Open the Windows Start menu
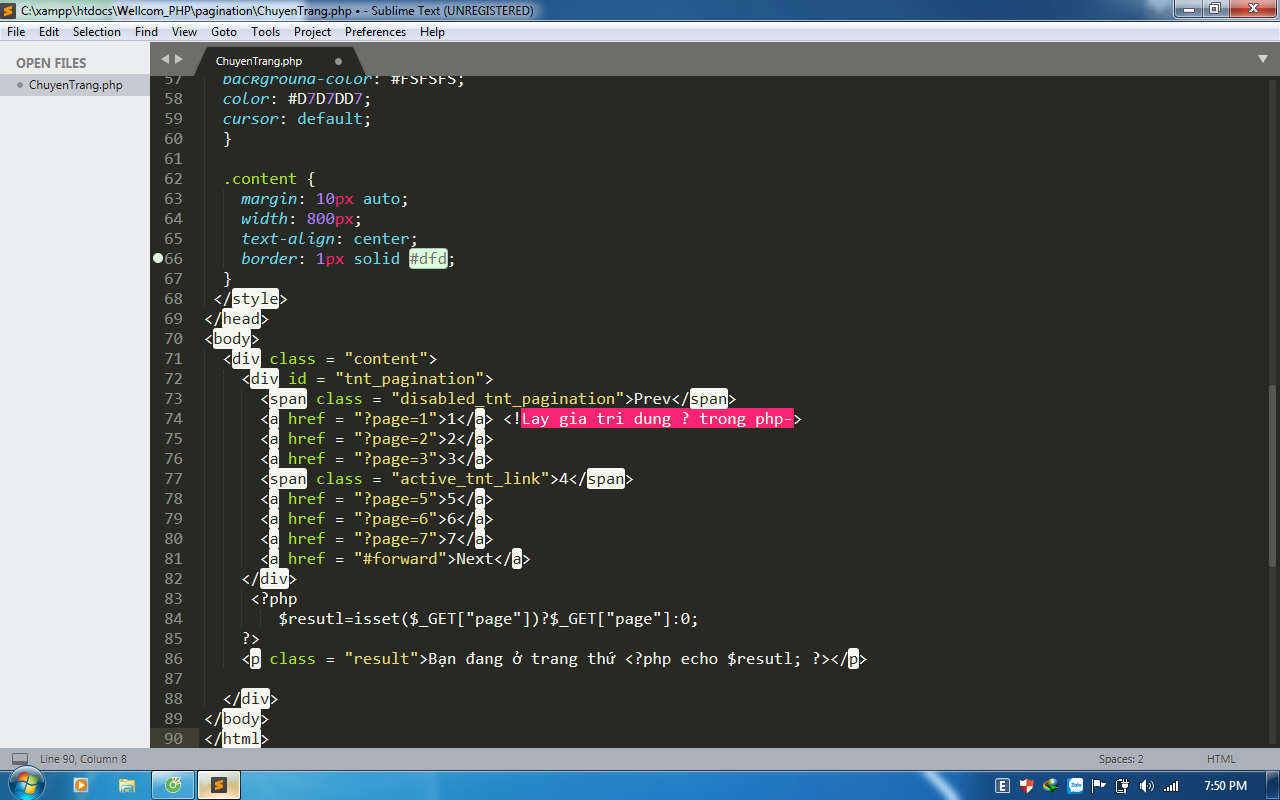Viewport: 1280px width, 800px height. click(x=25, y=784)
